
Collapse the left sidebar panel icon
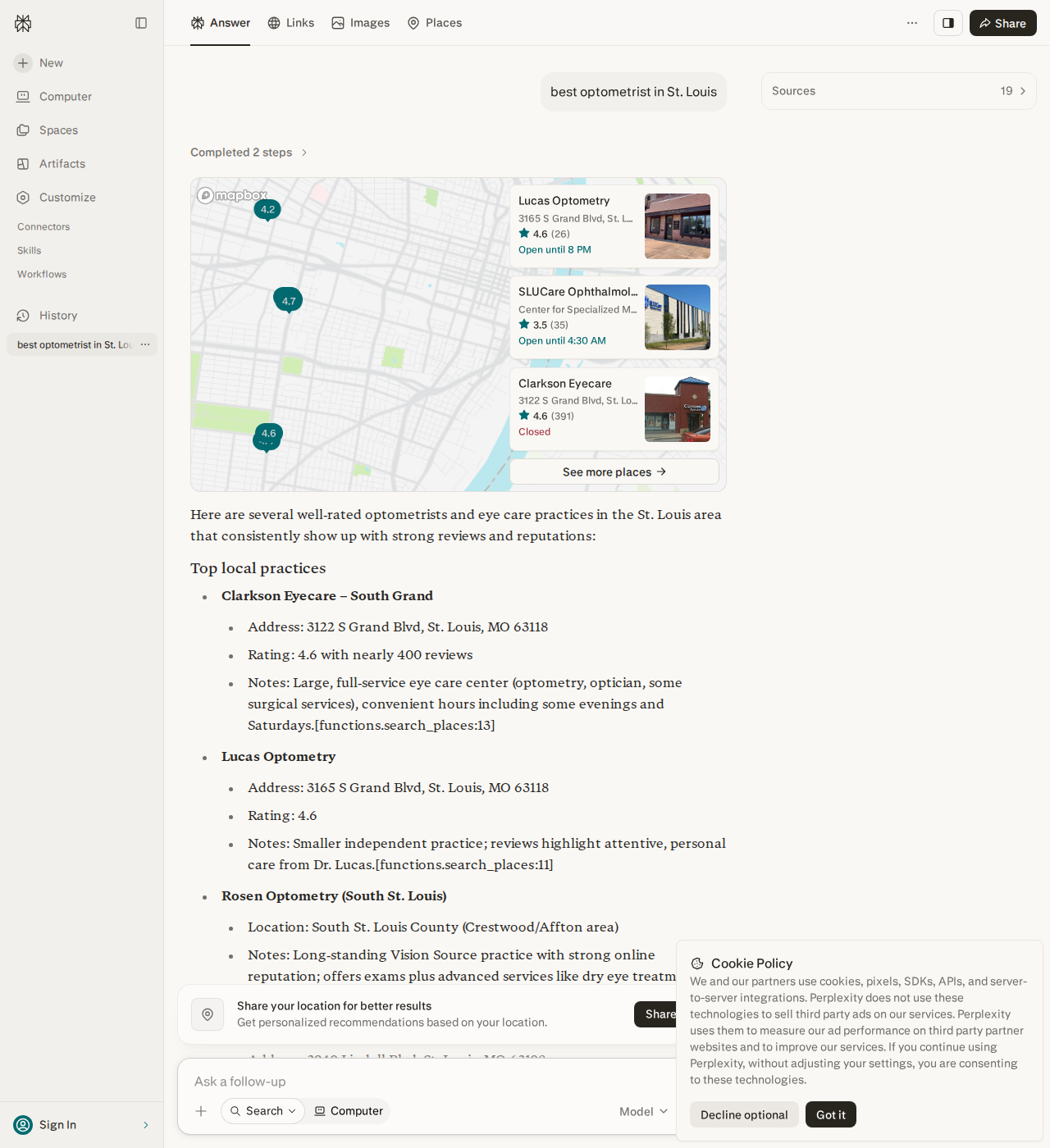tap(141, 23)
